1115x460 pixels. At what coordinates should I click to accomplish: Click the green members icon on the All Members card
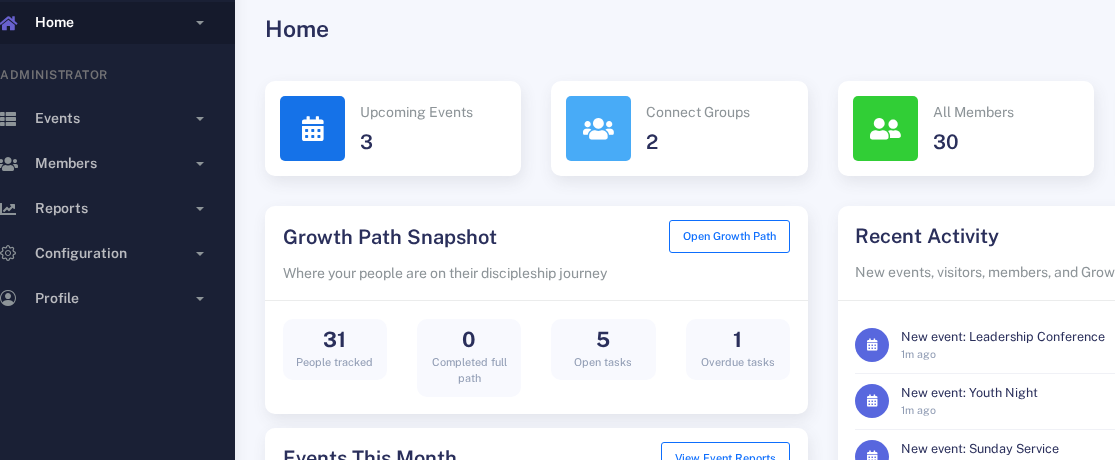885,129
